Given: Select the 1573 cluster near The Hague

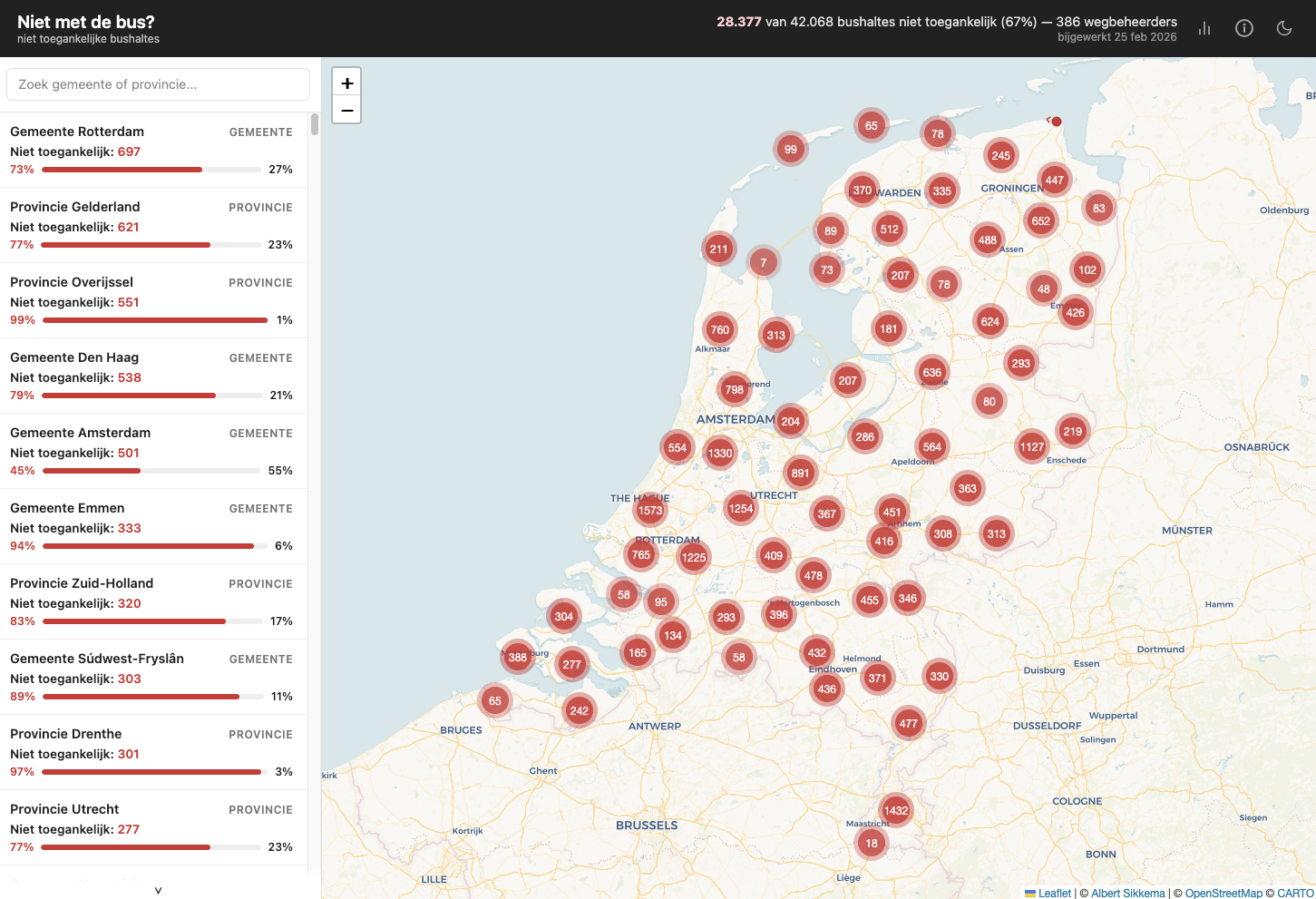Looking at the screenshot, I should (650, 510).
